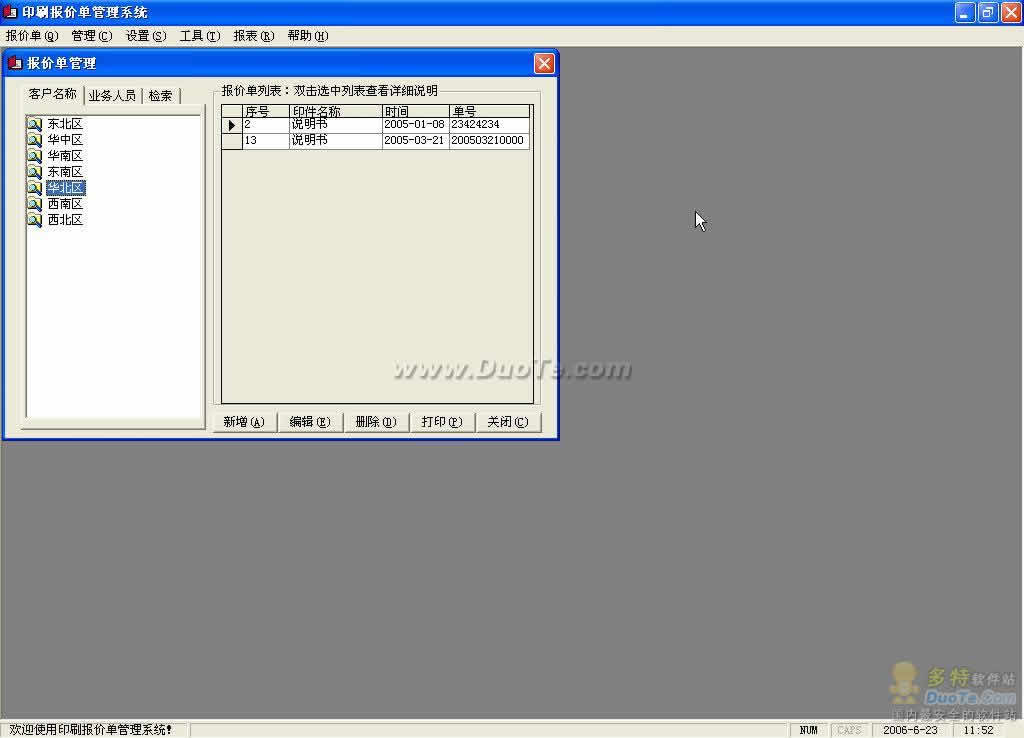
Task: Open the 报表 menu
Action: click(x=254, y=36)
